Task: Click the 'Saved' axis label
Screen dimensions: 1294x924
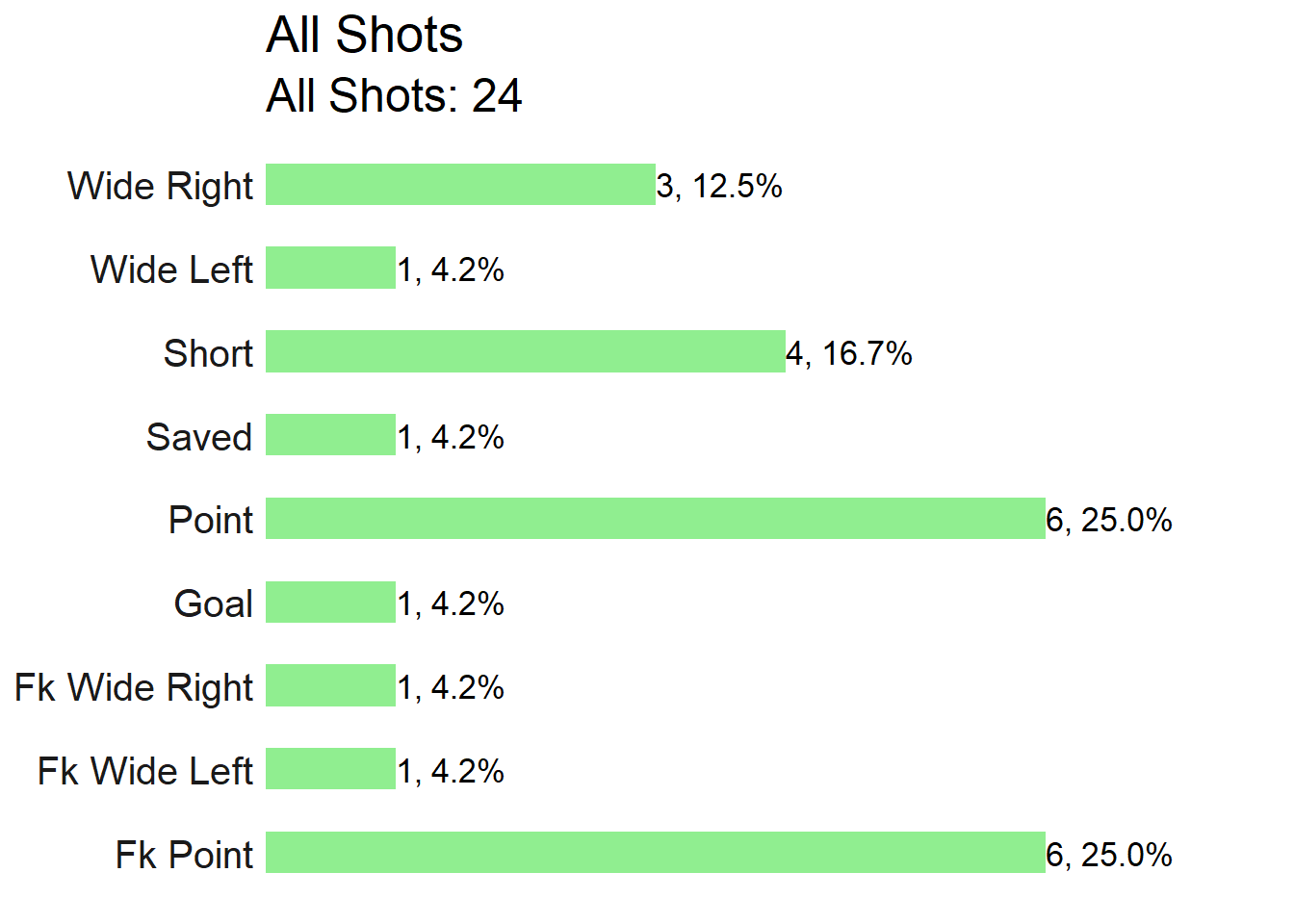Action: pyautogui.click(x=199, y=437)
